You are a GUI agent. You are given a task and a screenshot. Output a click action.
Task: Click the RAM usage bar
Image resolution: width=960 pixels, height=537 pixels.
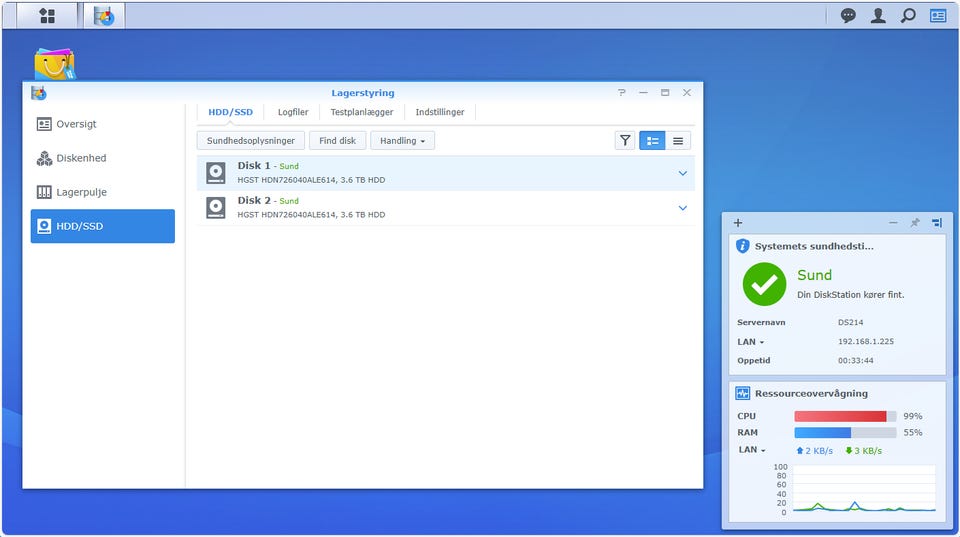[x=845, y=433]
